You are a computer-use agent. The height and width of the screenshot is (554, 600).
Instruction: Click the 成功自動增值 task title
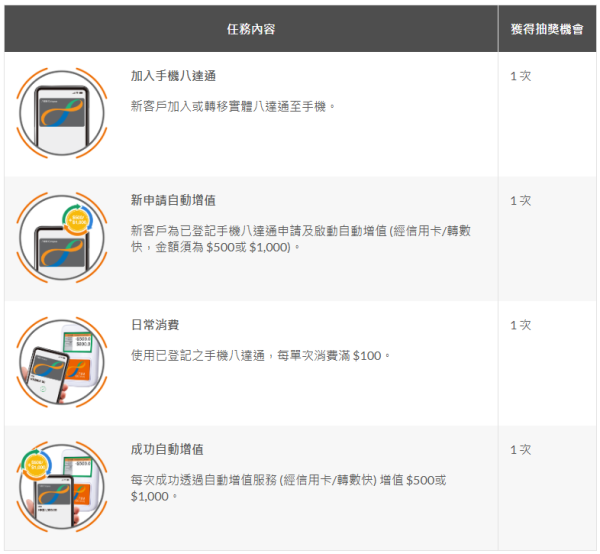tap(167, 449)
